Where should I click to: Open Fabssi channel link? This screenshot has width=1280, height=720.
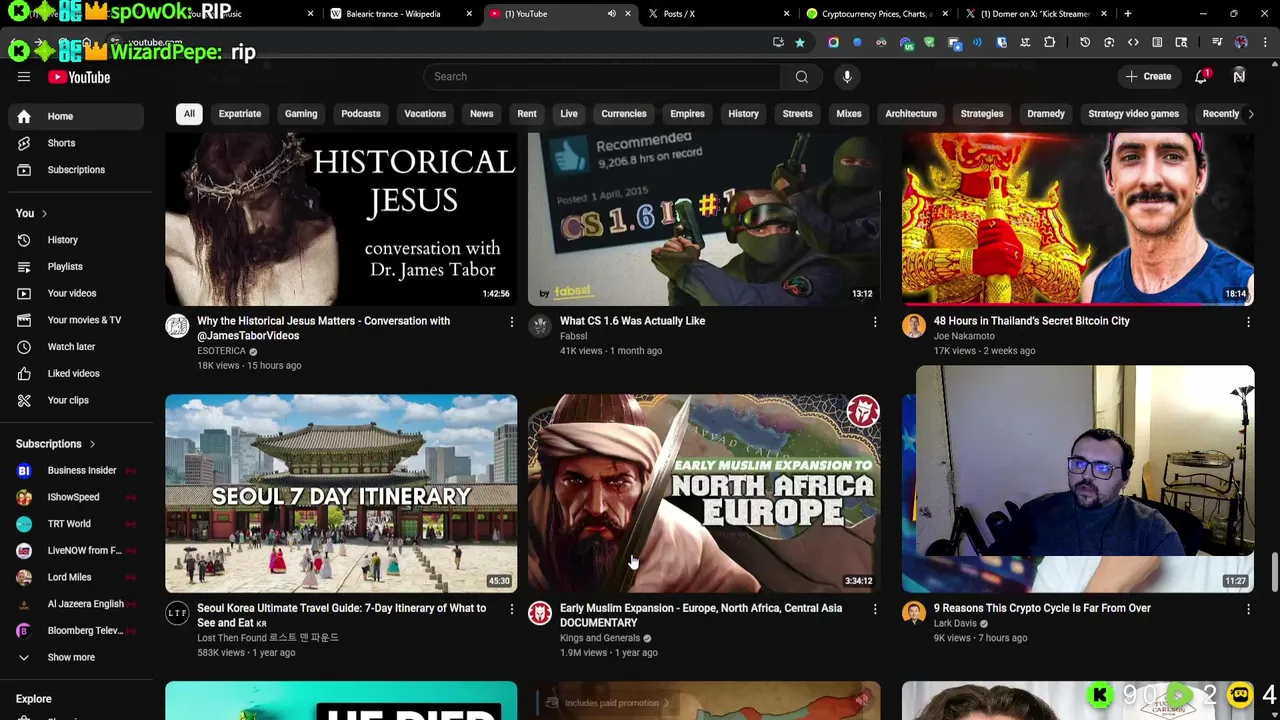click(x=573, y=336)
